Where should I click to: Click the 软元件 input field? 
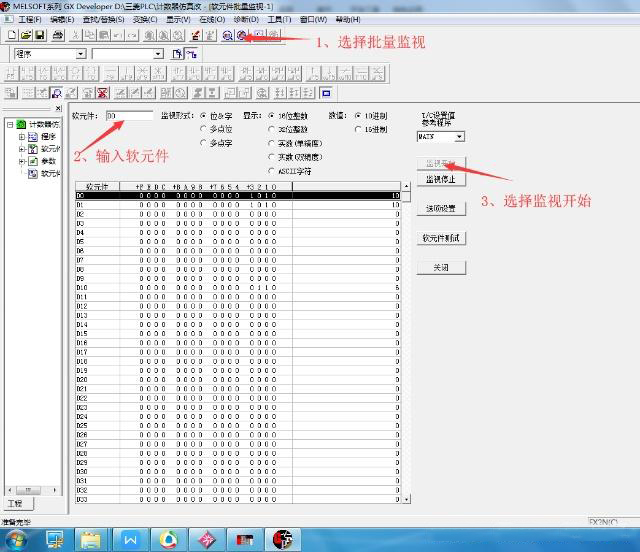(x=129, y=116)
